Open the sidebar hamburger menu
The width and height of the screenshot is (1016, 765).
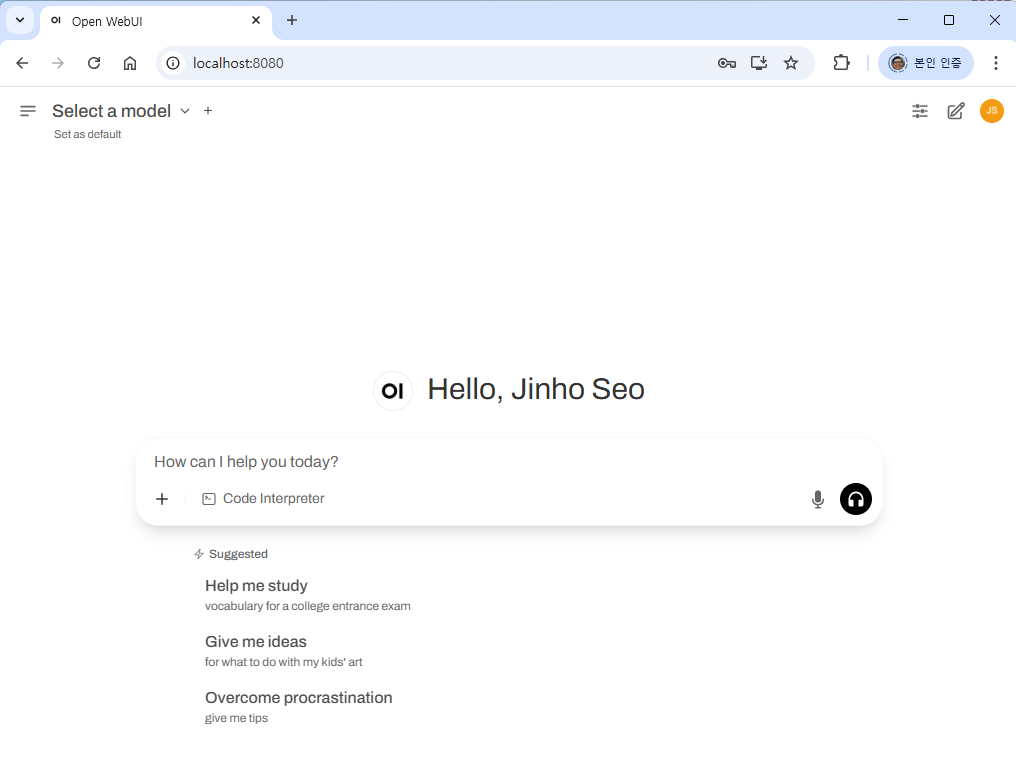(x=28, y=111)
